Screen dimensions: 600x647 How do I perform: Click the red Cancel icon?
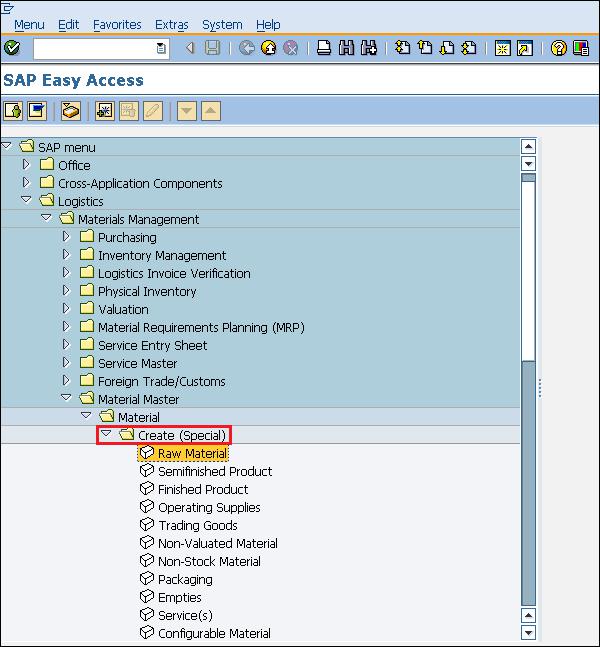point(291,48)
